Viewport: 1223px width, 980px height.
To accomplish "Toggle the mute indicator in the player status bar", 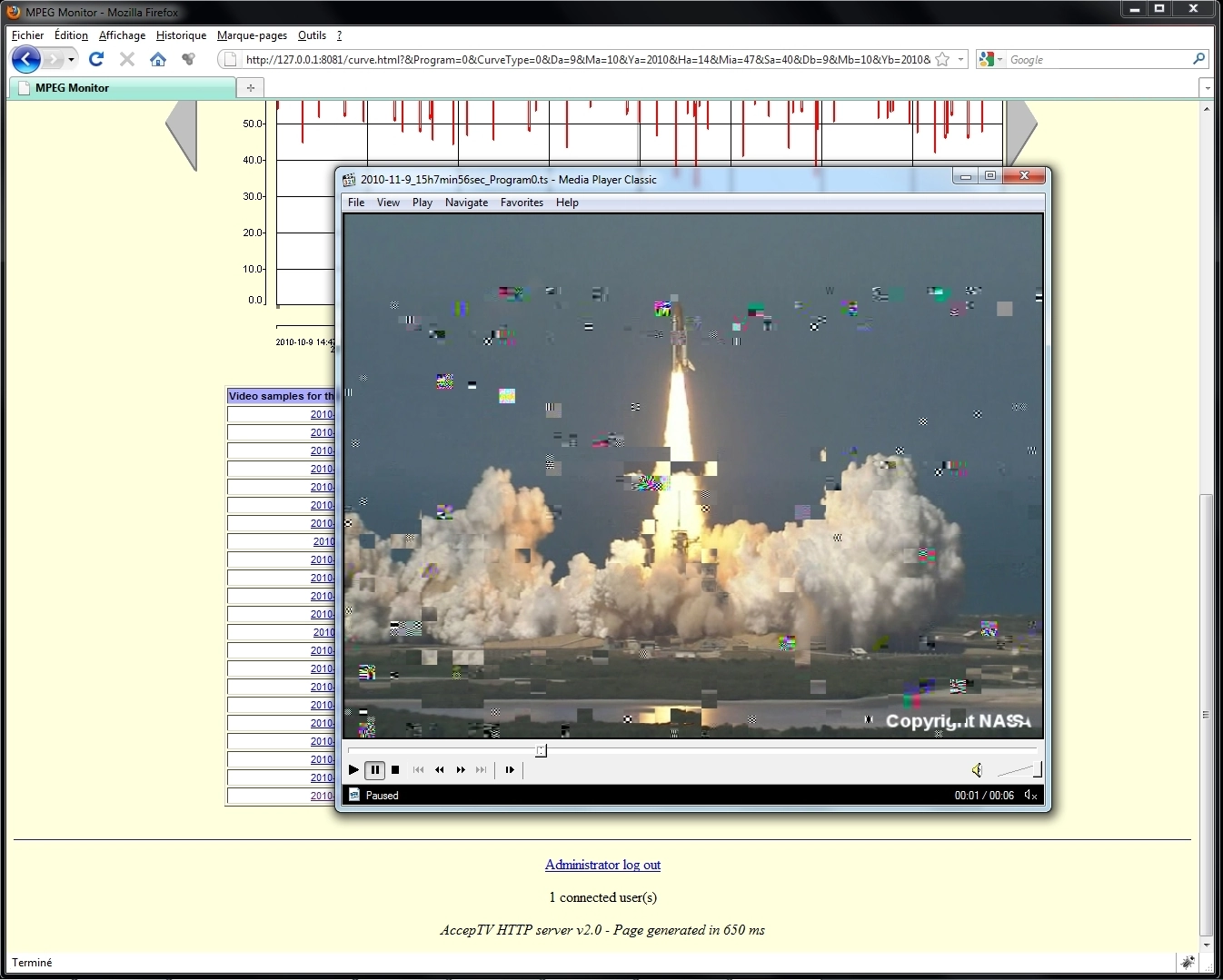I will pos(1030,796).
